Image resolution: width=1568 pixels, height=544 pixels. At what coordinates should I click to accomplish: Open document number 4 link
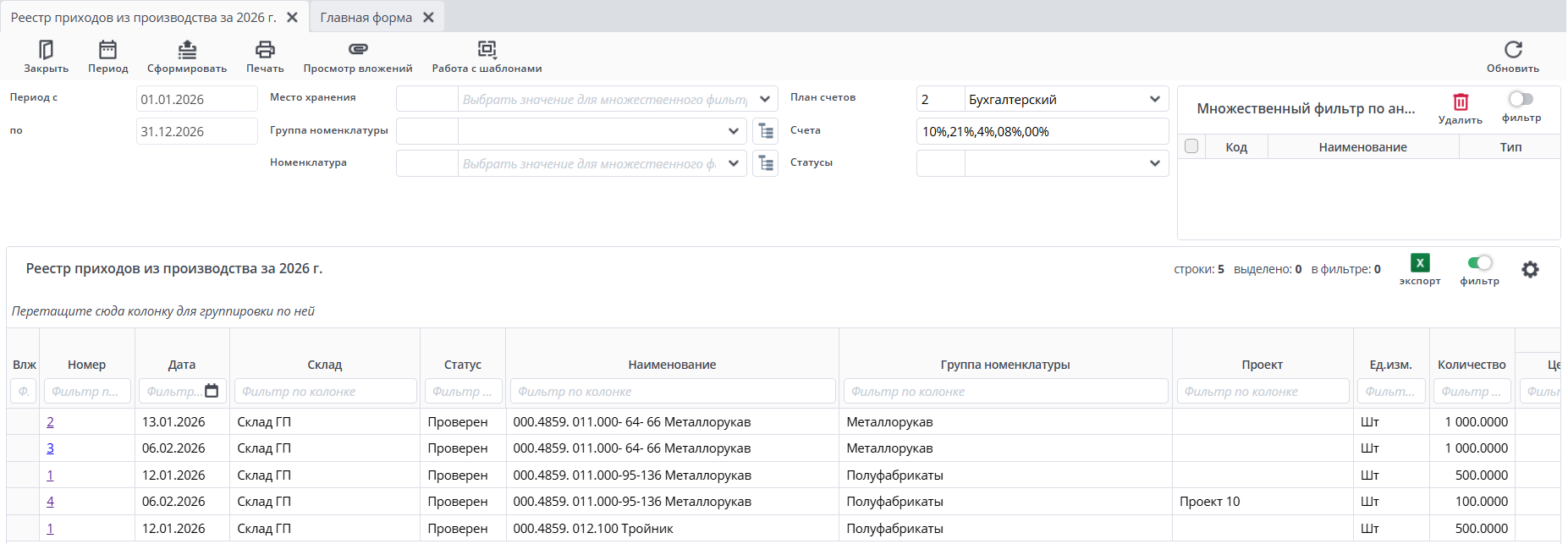pyautogui.click(x=50, y=502)
